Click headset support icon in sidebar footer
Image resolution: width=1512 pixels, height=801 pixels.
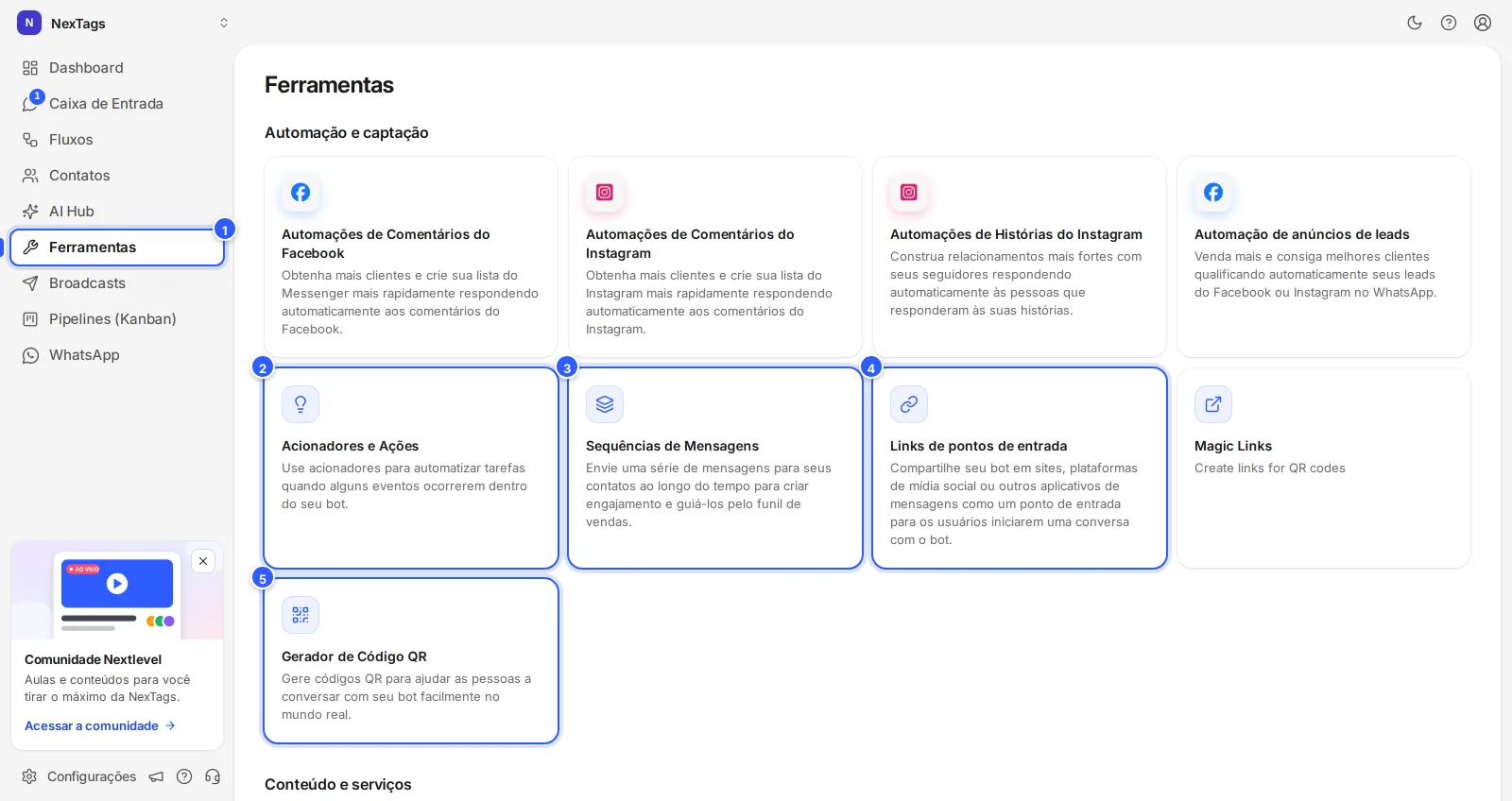pos(213,776)
